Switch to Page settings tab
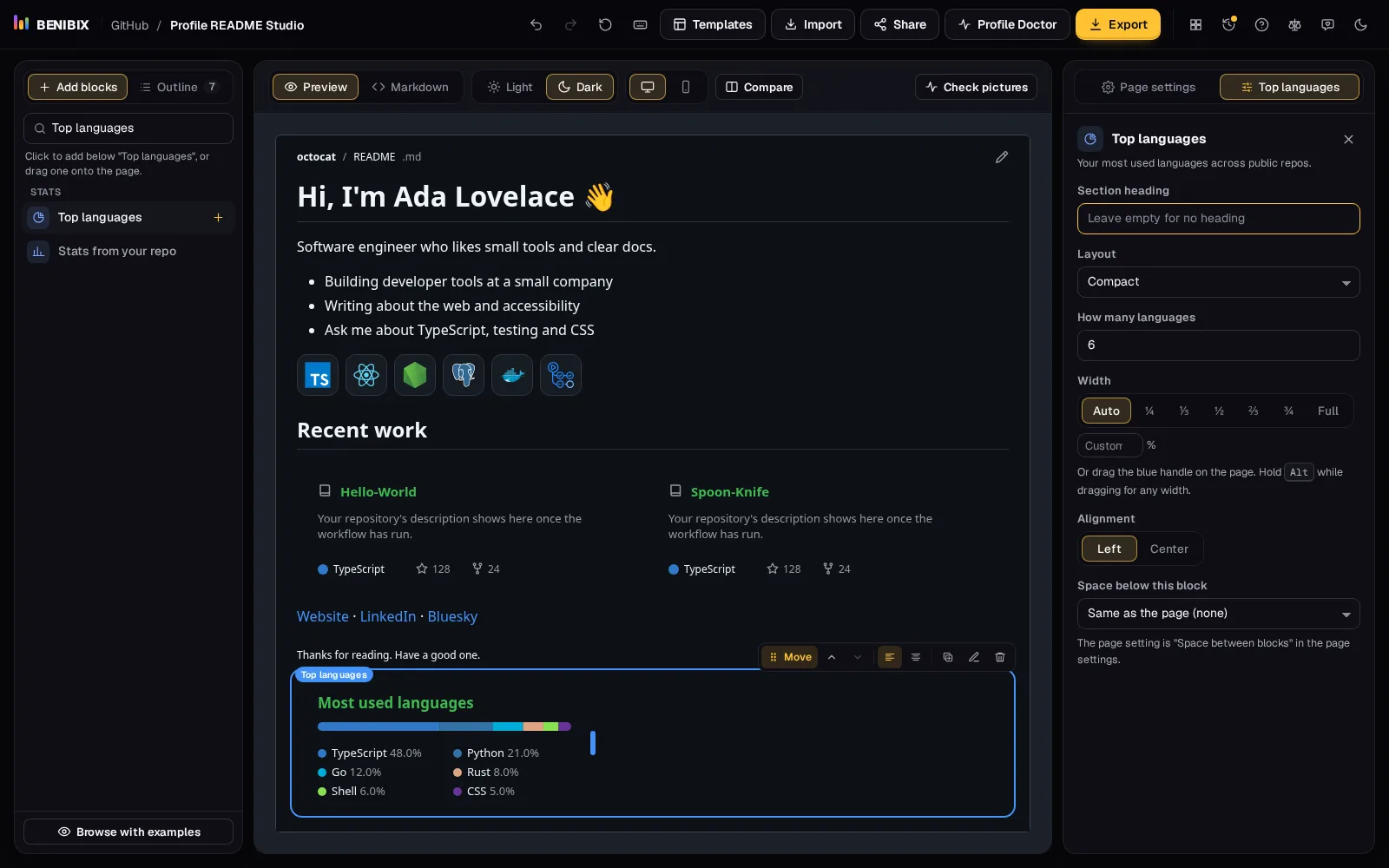Image resolution: width=1389 pixels, height=868 pixels. 1148,87
